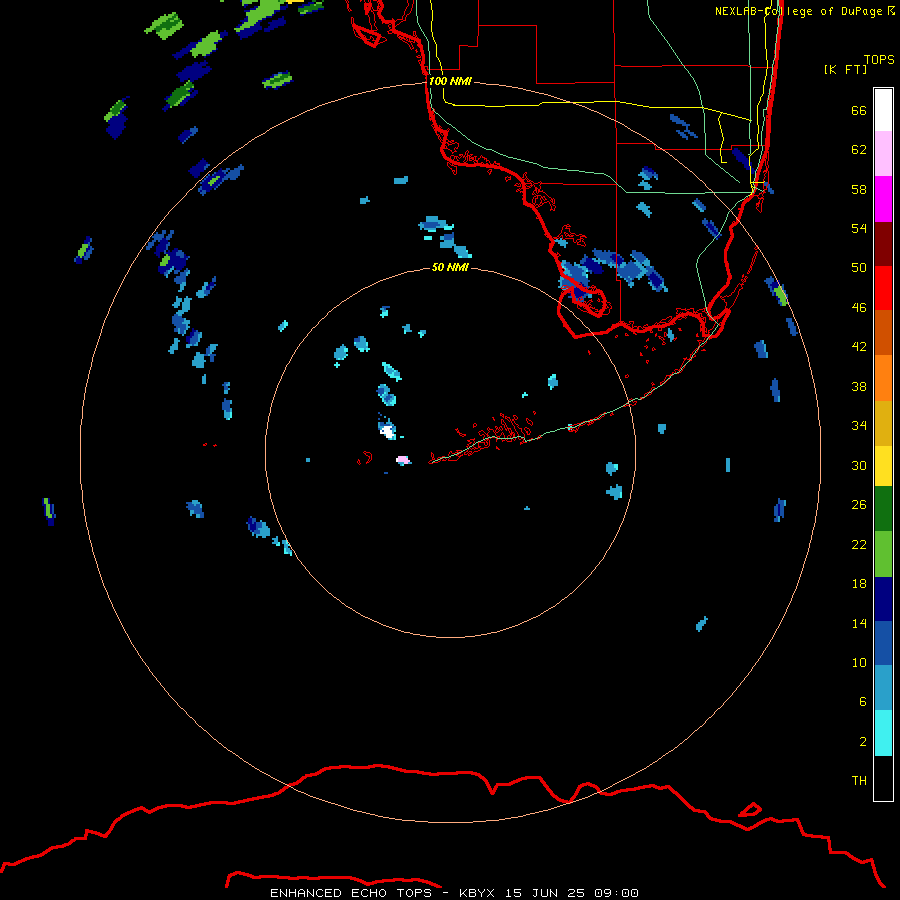This screenshot has height=900, width=900.
Task: Click the navy blue legend swatch
Action: [x=883, y=599]
